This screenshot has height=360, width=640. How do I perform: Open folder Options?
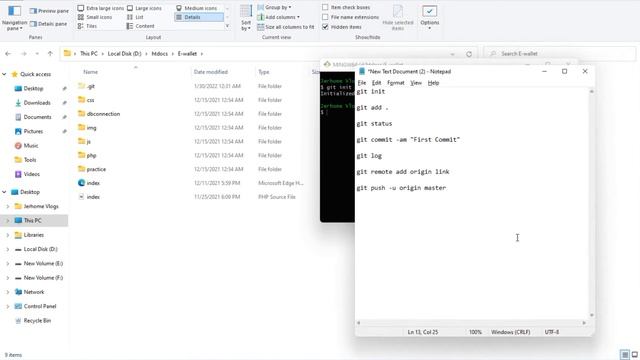click(429, 17)
